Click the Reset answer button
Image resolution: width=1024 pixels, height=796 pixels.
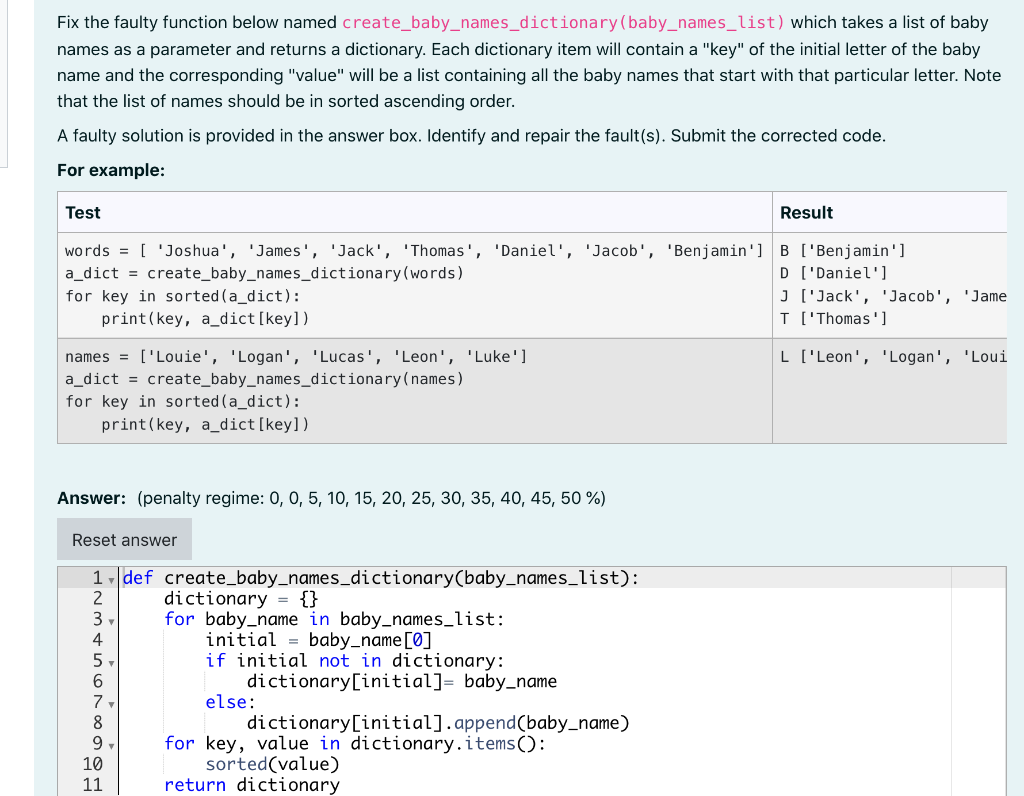pos(123,538)
